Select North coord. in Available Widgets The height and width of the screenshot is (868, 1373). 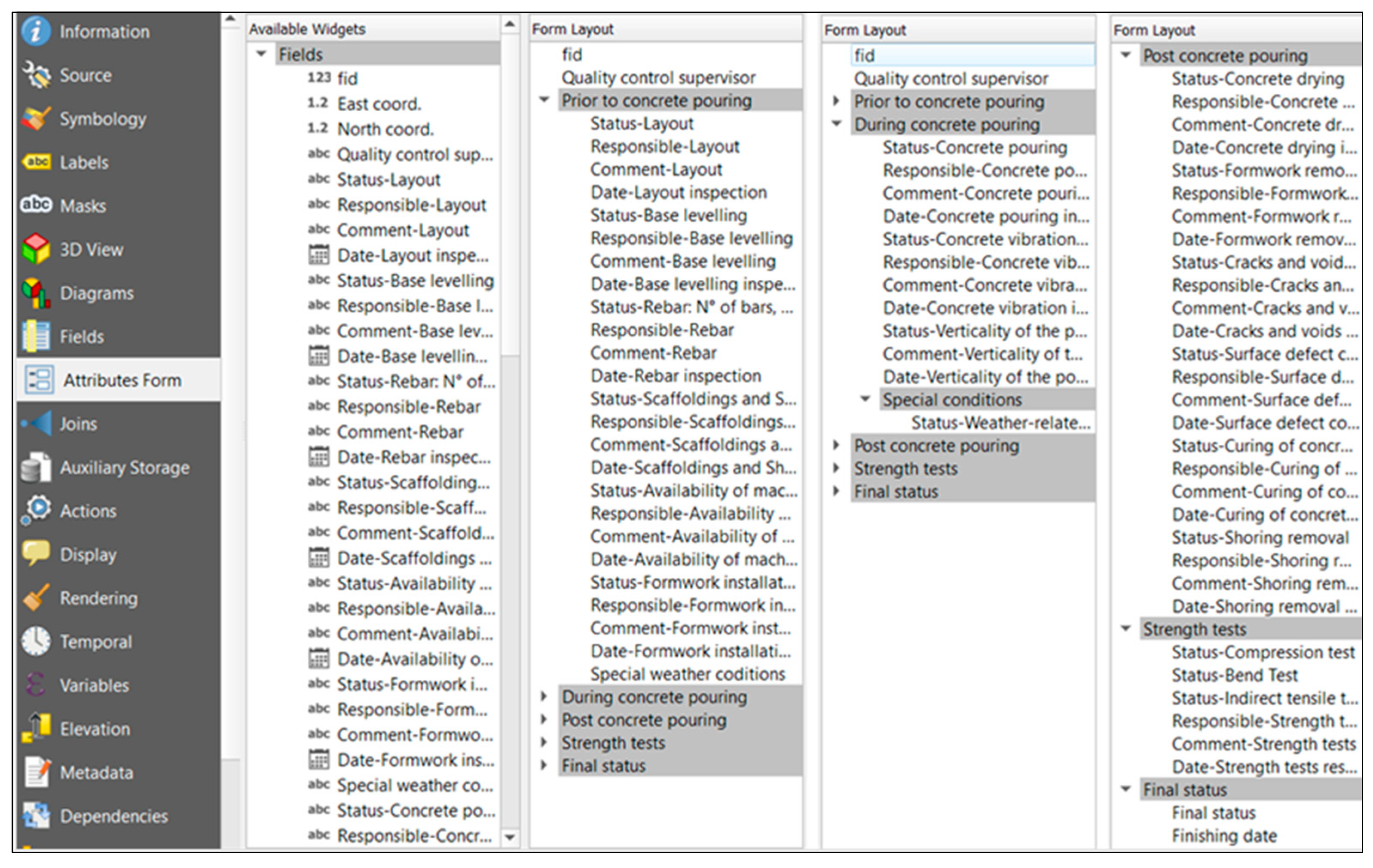[385, 129]
